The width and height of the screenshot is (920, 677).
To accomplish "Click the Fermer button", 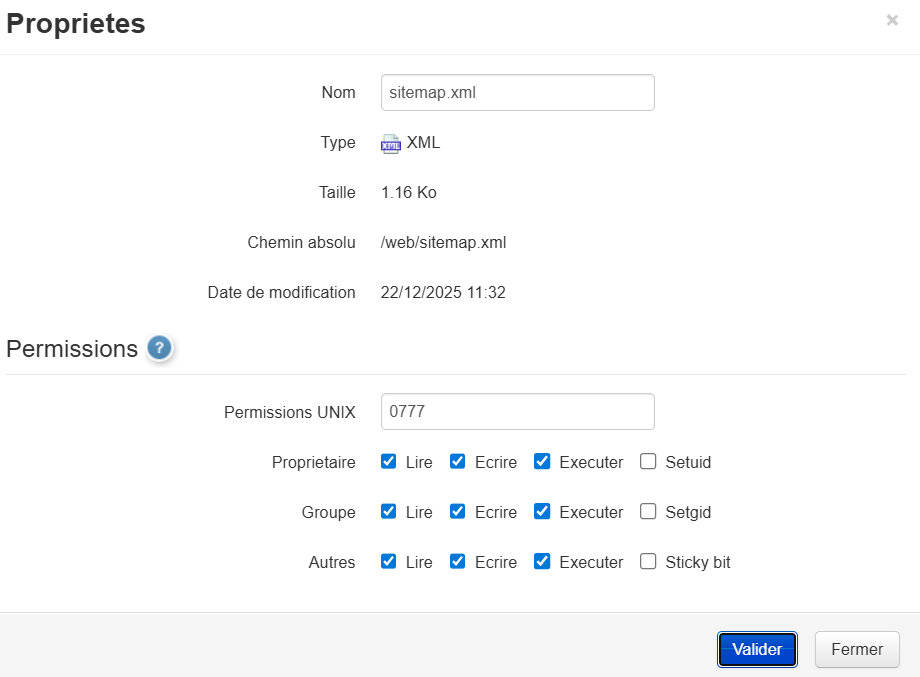I will point(857,649).
